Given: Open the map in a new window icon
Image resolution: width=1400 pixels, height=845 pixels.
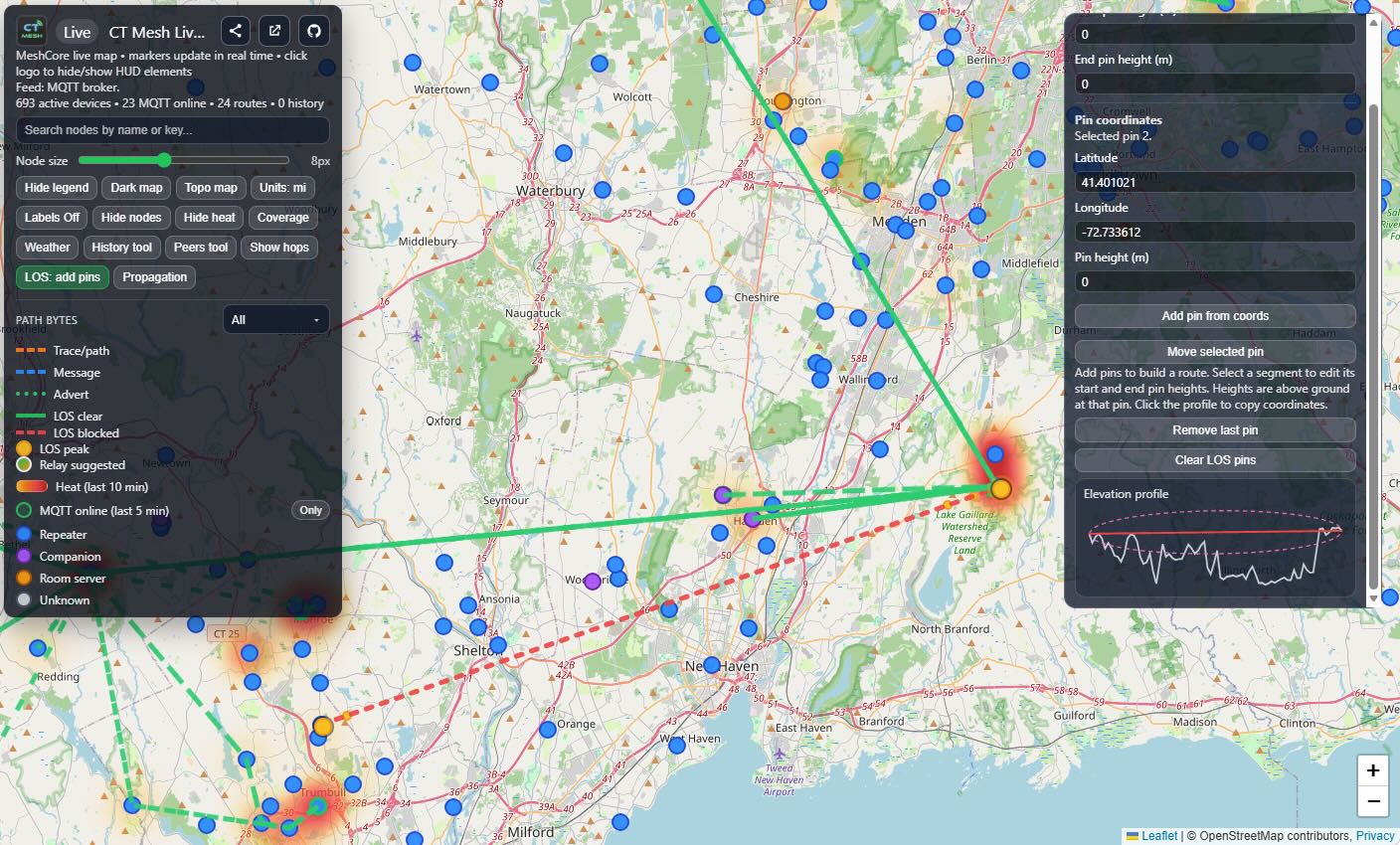Looking at the screenshot, I should [x=274, y=31].
